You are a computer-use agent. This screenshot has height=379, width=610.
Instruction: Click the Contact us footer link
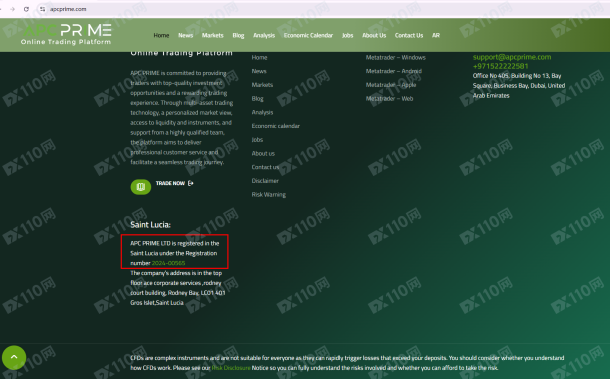265,167
